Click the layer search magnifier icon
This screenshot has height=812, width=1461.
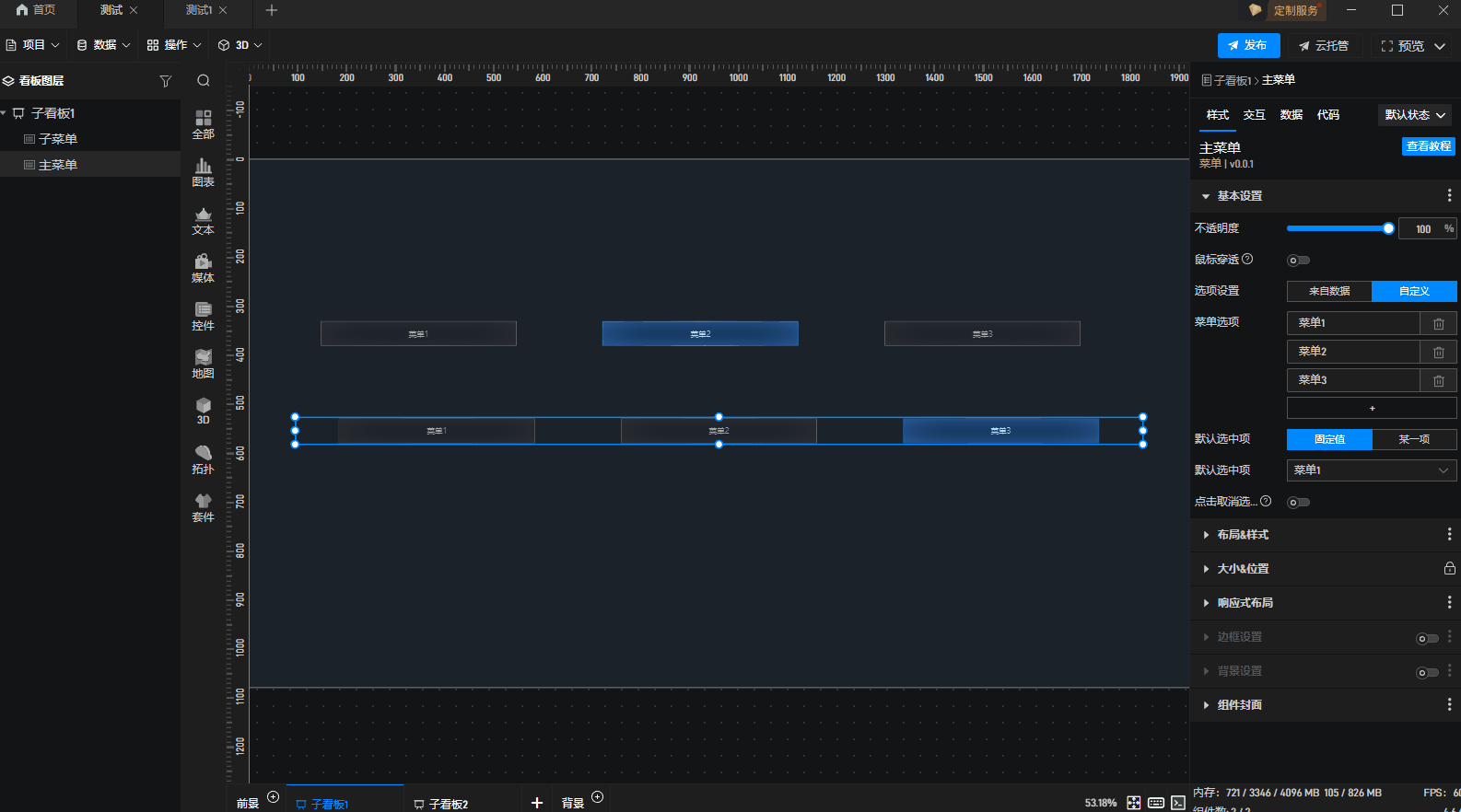tap(204, 81)
